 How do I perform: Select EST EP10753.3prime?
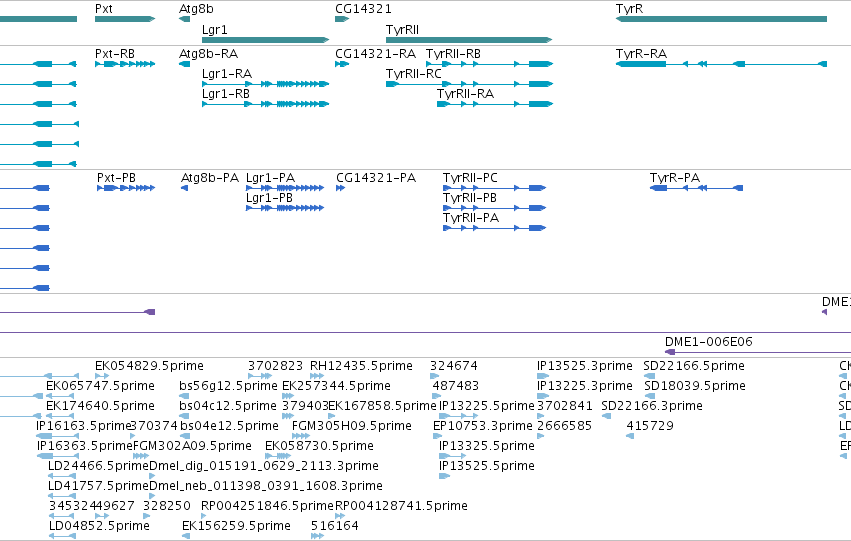482,426
